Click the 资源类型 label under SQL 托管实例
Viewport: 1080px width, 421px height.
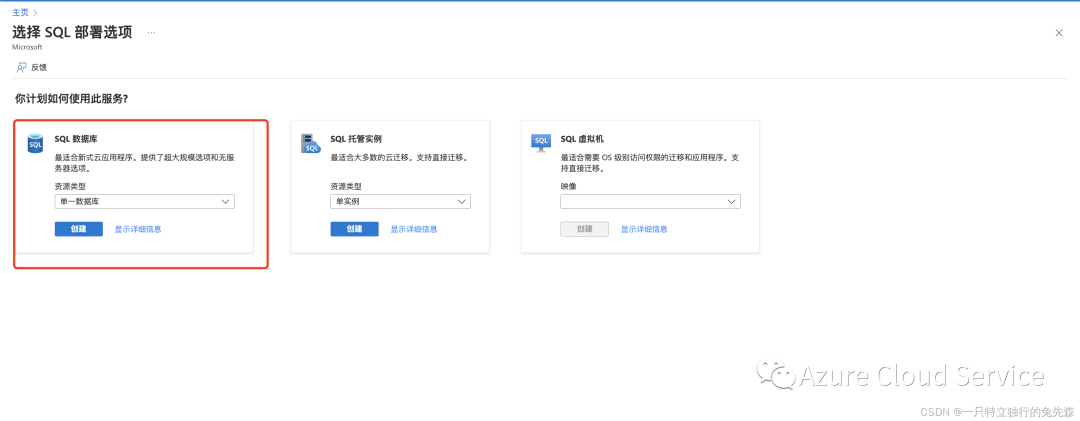346,186
